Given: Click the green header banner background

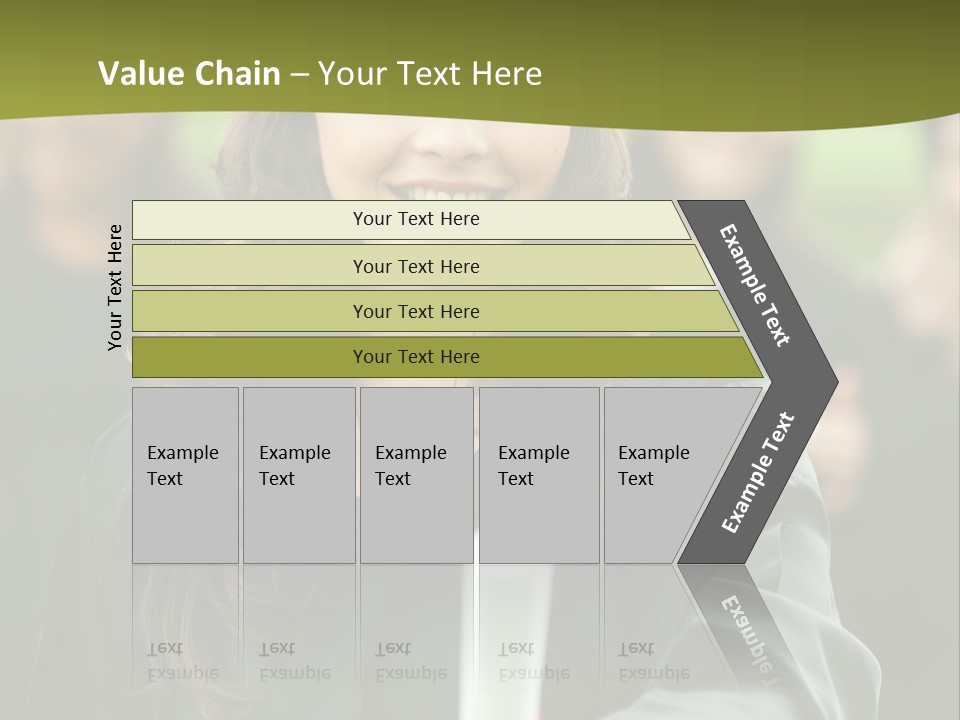Looking at the screenshot, I should pos(735,55).
